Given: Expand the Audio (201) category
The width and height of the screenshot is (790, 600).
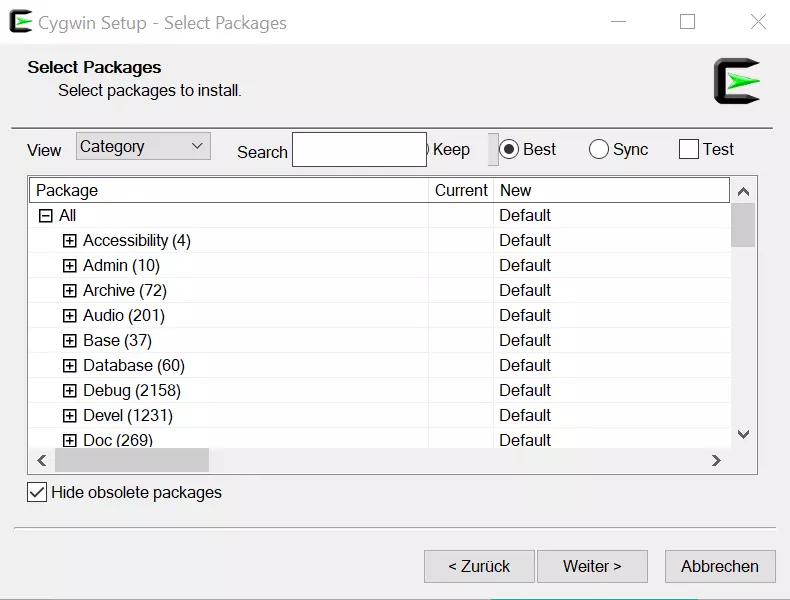Looking at the screenshot, I should point(69,315).
